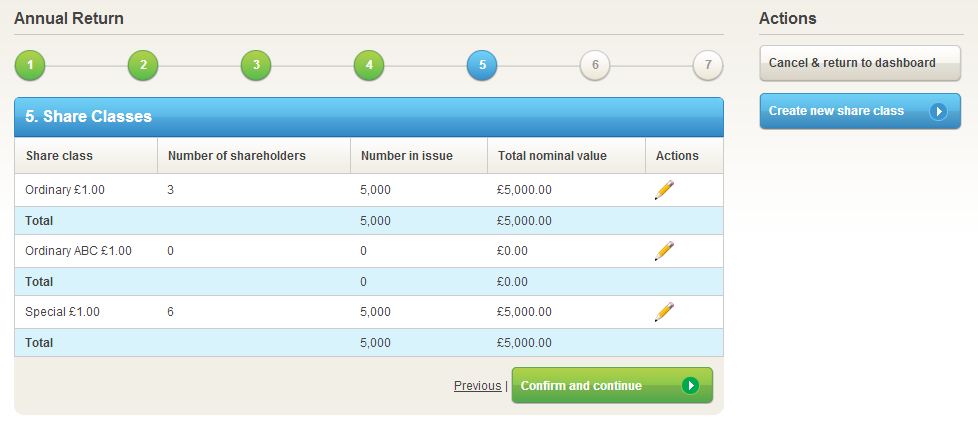
Task: Click the Number of shareholders header
Action: point(237,156)
